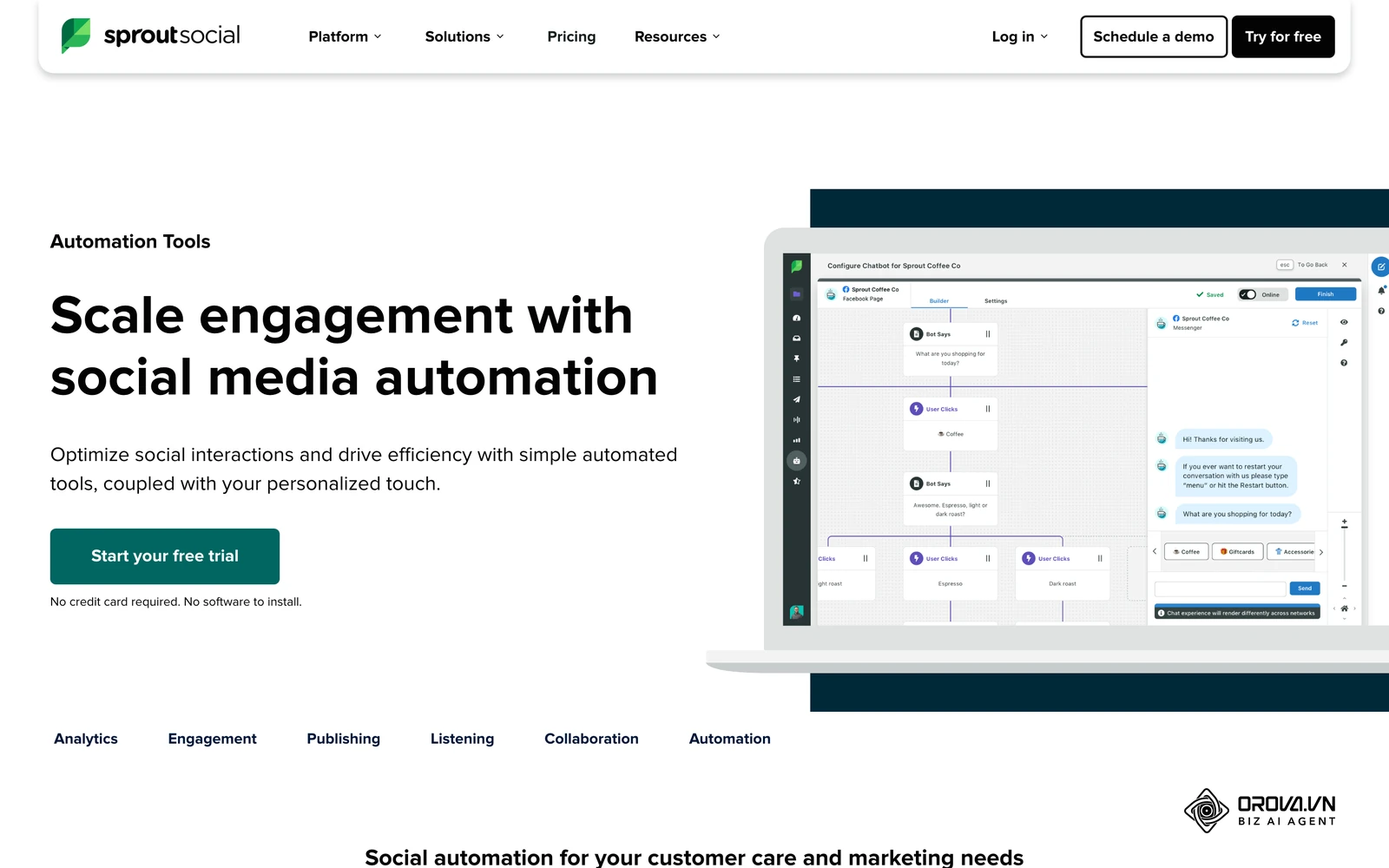Open the Listening tab
Screen dimensions: 1389x868
point(462,739)
